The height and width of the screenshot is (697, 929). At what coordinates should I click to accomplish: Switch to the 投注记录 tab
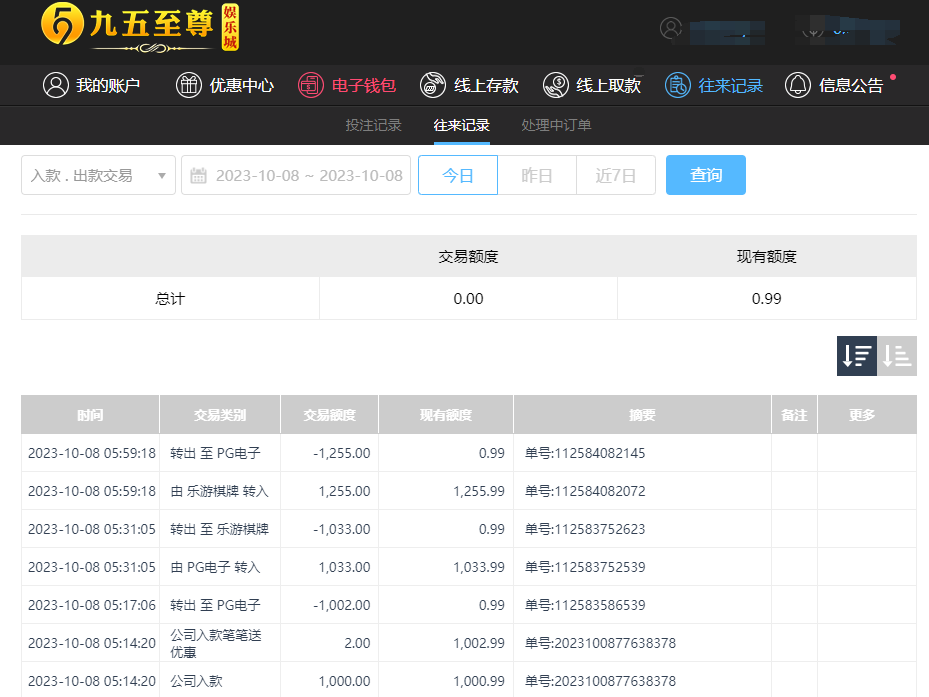(x=373, y=125)
